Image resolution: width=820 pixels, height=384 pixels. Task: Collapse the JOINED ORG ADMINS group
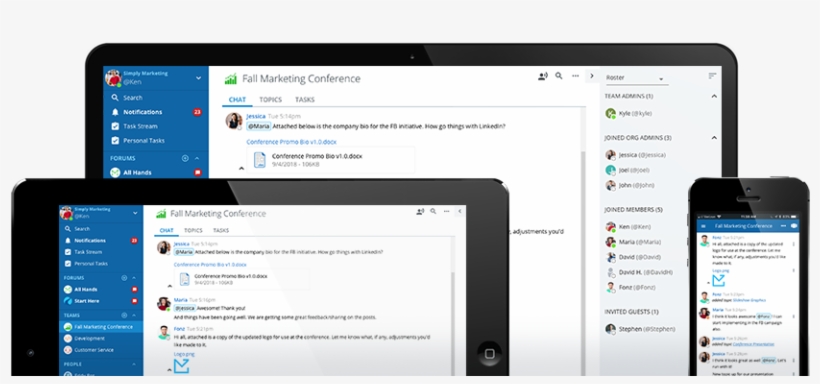714,138
